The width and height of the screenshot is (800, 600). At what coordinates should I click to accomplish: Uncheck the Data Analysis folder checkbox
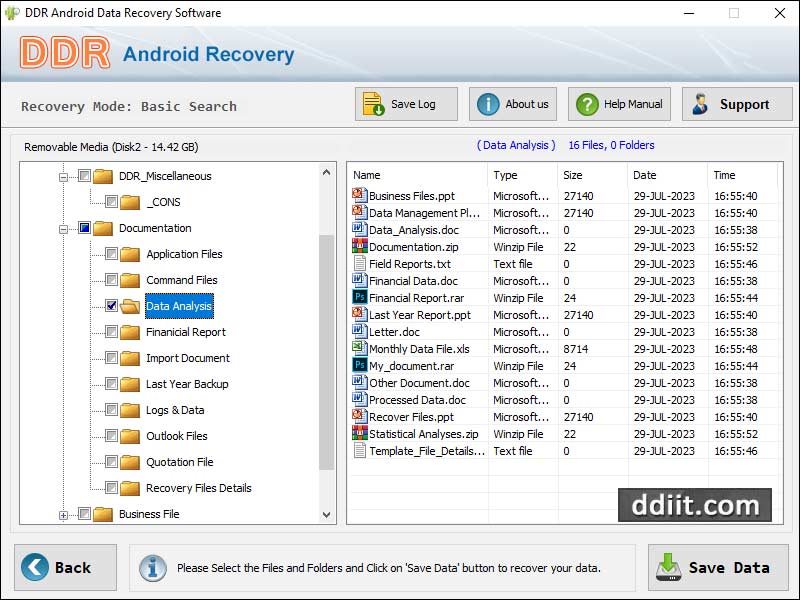110,306
